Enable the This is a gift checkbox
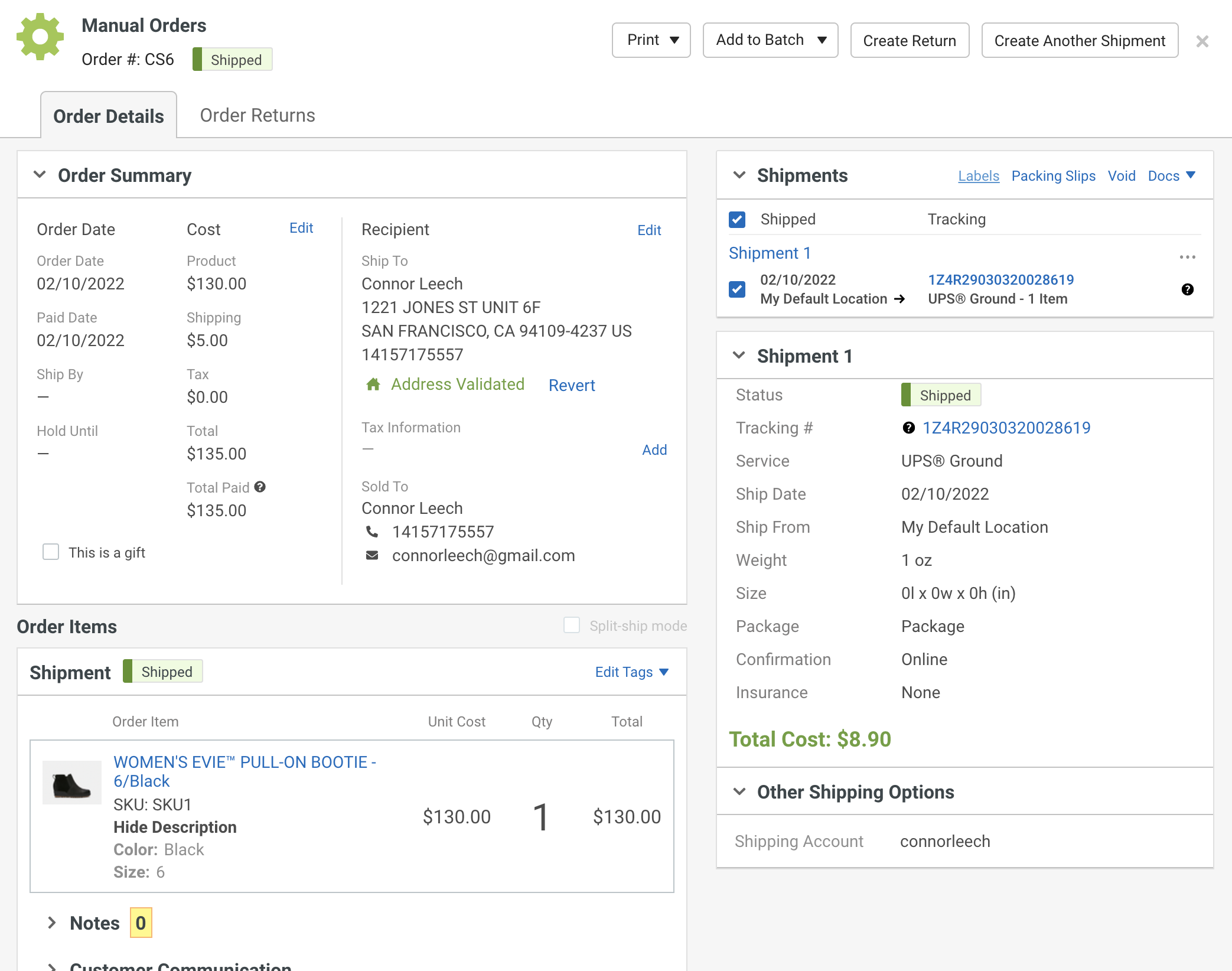1232x971 pixels. [51, 552]
